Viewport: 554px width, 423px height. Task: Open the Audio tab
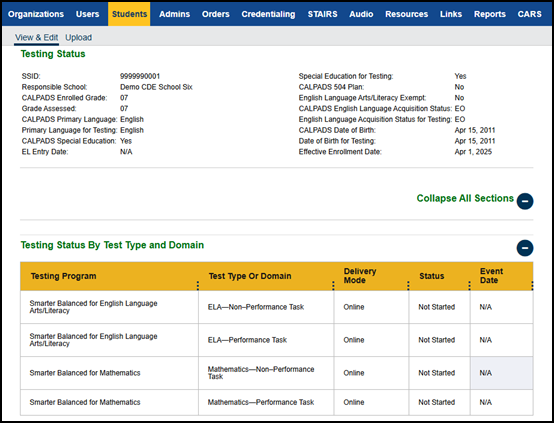361,14
